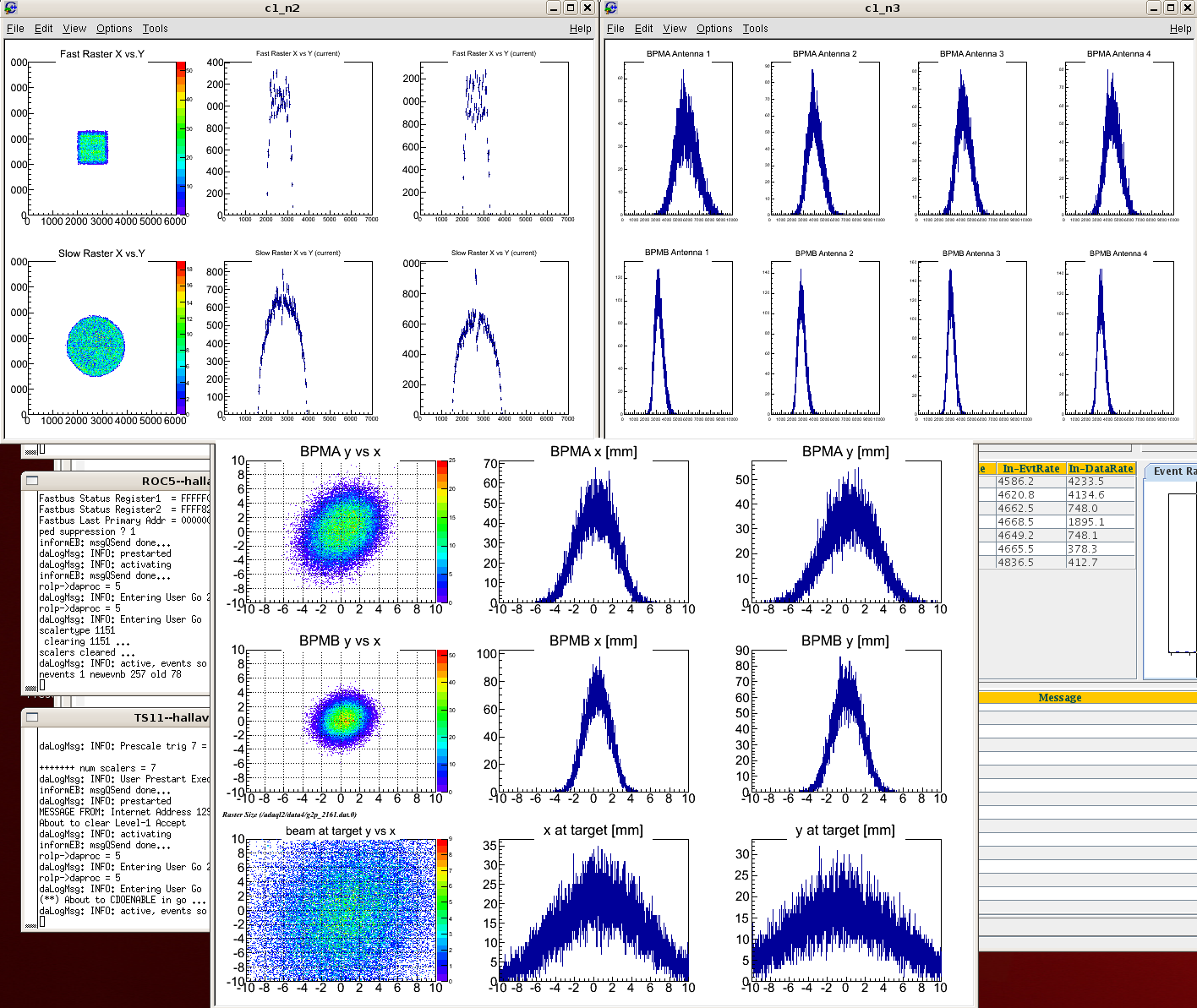Open View menu in c1_n3 window
This screenshot has height=1008, width=1197.
[x=675, y=28]
